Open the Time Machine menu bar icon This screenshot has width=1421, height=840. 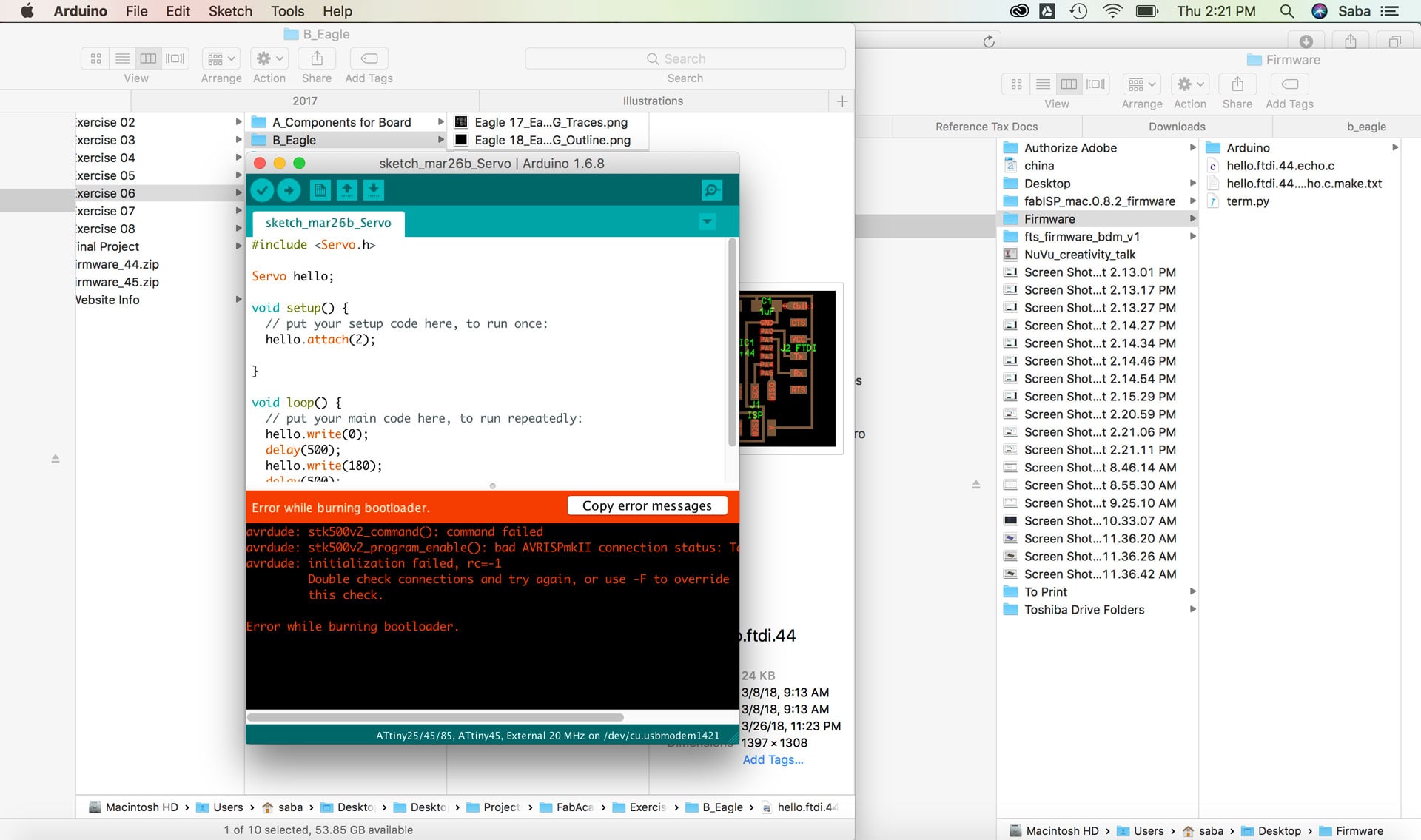1078,11
